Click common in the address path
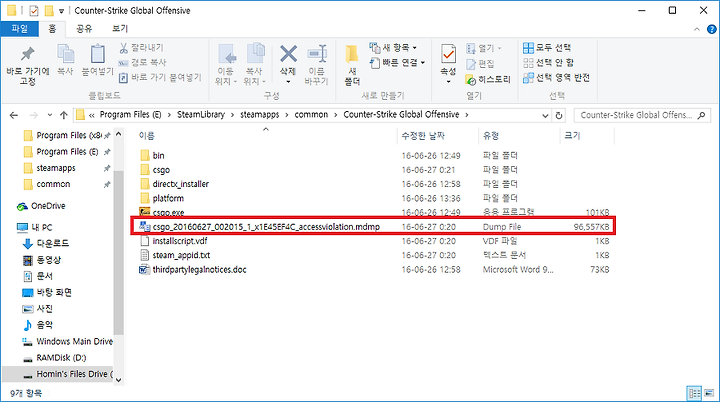The height and width of the screenshot is (402, 720). click(311, 115)
